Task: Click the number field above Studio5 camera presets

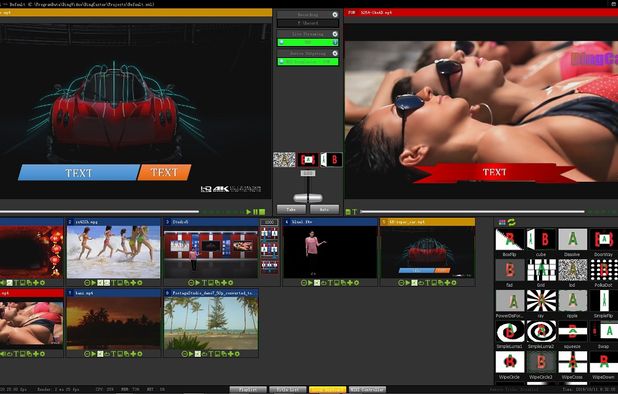Action: coord(270,222)
